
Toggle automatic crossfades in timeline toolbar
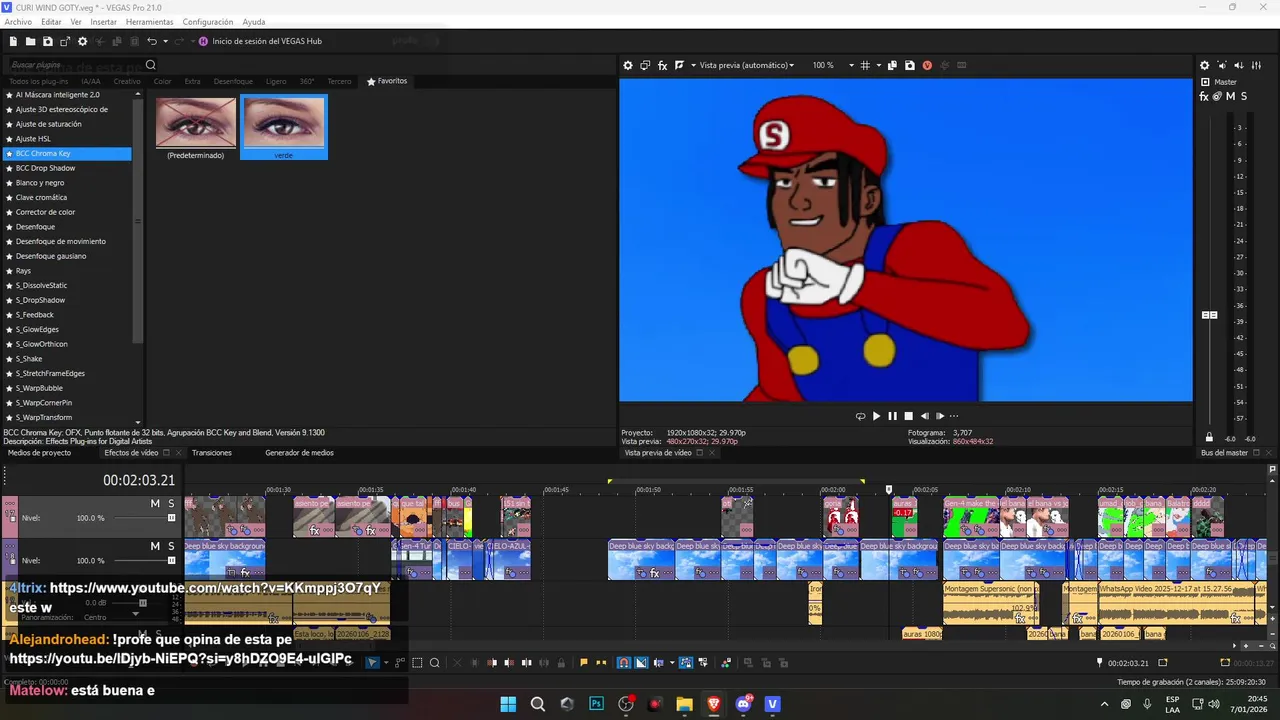tap(641, 662)
